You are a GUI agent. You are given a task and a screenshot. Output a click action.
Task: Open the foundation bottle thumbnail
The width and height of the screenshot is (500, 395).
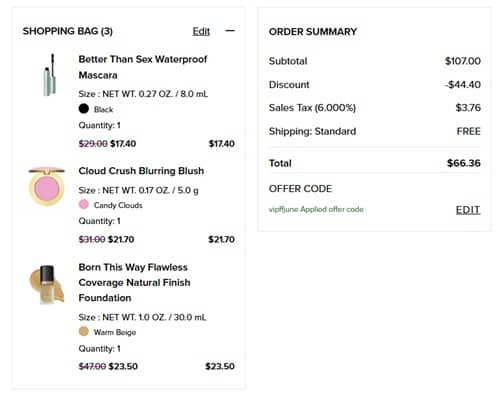47,284
